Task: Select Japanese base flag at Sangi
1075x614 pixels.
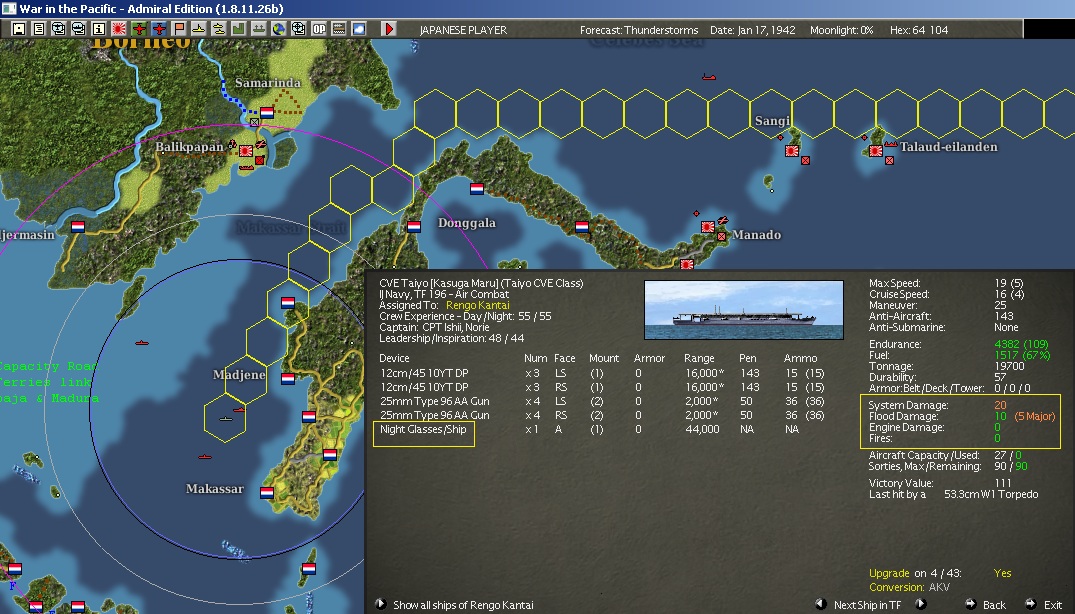Action: [792, 151]
